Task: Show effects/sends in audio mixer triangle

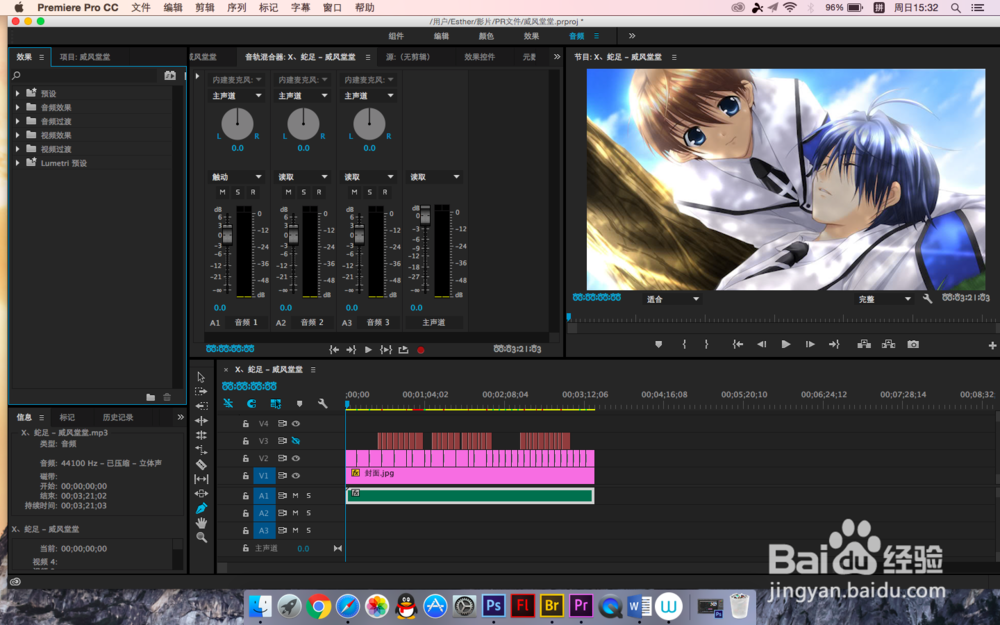Action: tap(197, 76)
